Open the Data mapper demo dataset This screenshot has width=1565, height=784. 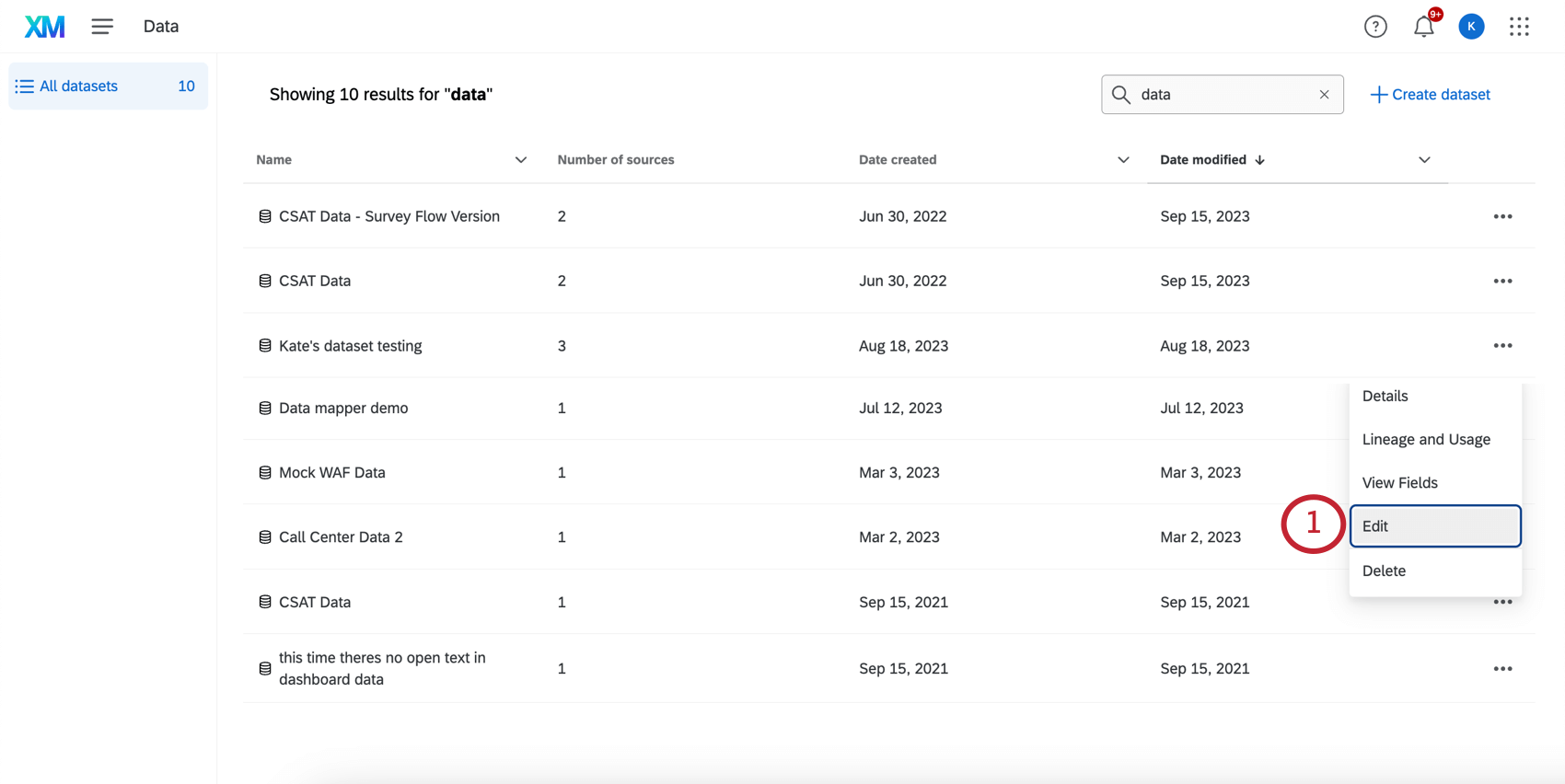click(x=343, y=409)
